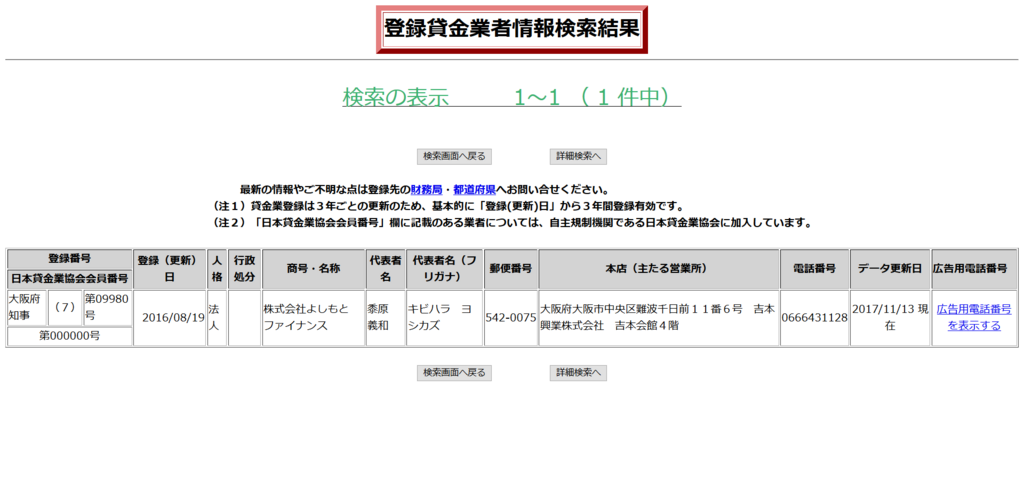The width and height of the screenshot is (1024, 484).
Task: Select the （7） renewal count cell
Action: click(x=65, y=308)
